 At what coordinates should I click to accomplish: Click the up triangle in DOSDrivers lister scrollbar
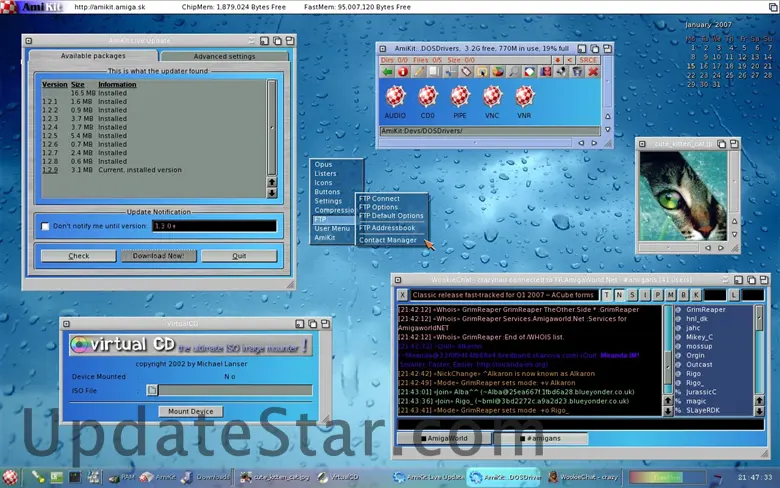pos(608,116)
